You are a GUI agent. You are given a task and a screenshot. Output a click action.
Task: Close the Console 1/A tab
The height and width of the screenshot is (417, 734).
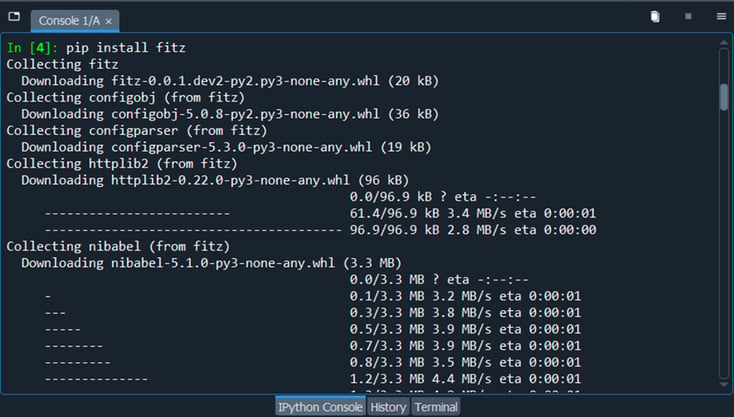[x=109, y=22]
